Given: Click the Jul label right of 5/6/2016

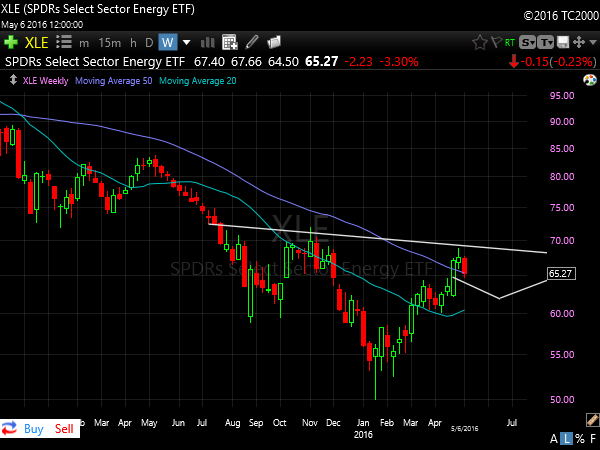Looking at the screenshot, I should [512, 423].
